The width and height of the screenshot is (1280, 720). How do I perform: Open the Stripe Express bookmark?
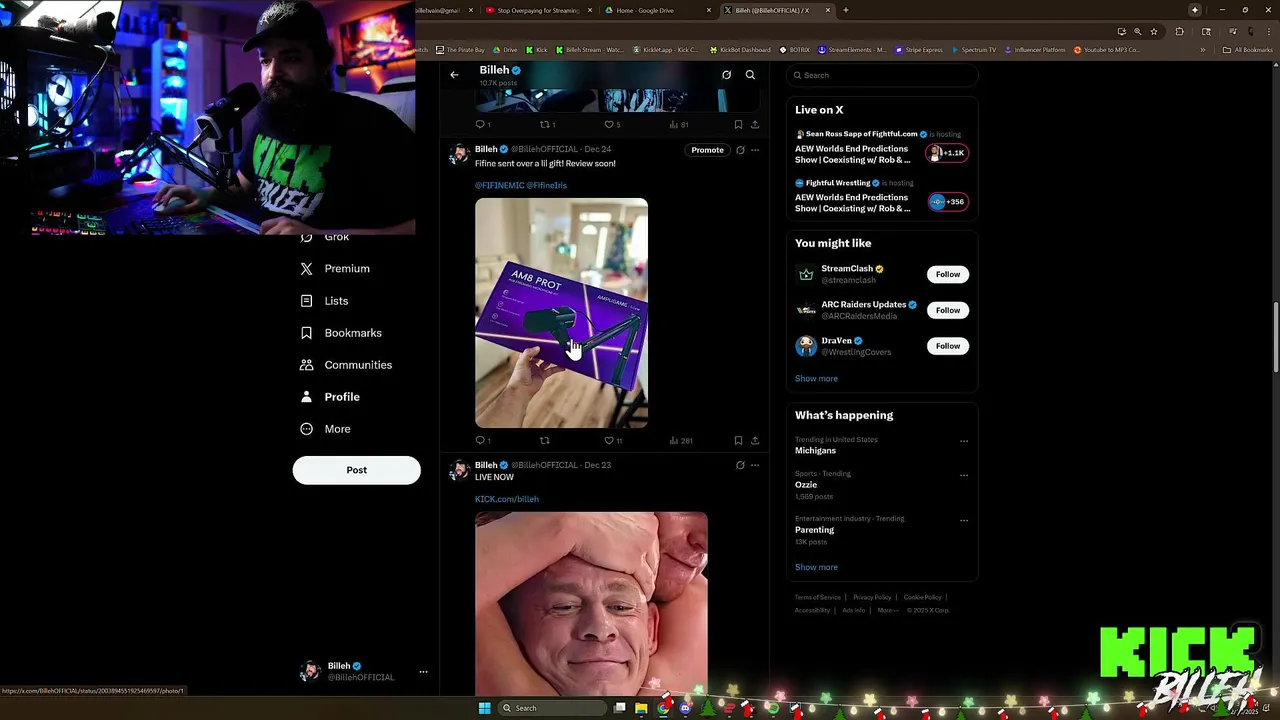coord(919,50)
